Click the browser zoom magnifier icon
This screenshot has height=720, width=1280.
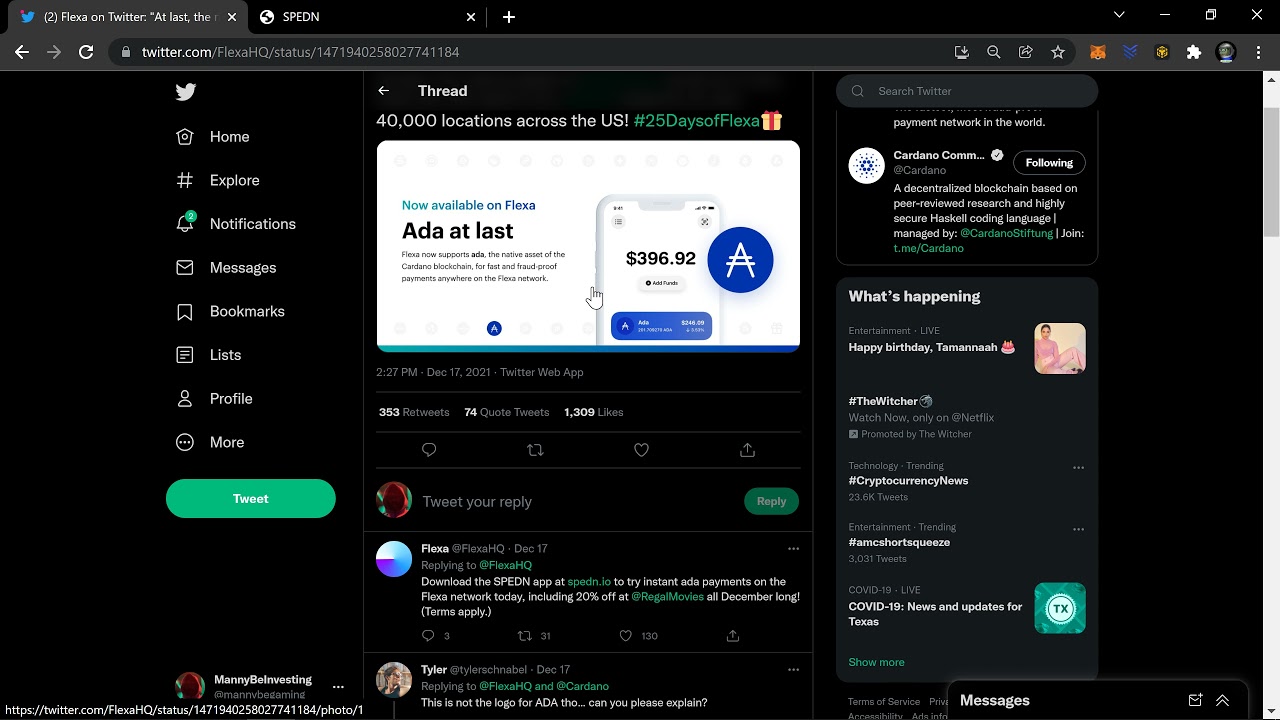click(993, 52)
